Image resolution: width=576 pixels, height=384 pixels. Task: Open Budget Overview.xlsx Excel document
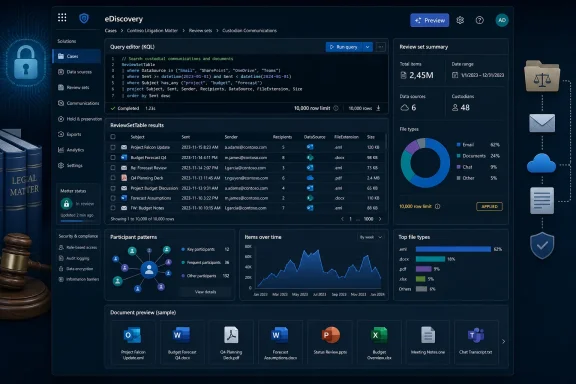379,342
